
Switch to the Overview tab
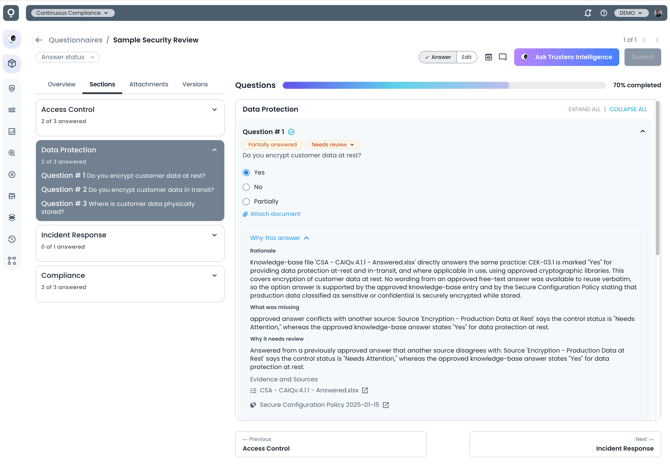pyautogui.click(x=62, y=84)
